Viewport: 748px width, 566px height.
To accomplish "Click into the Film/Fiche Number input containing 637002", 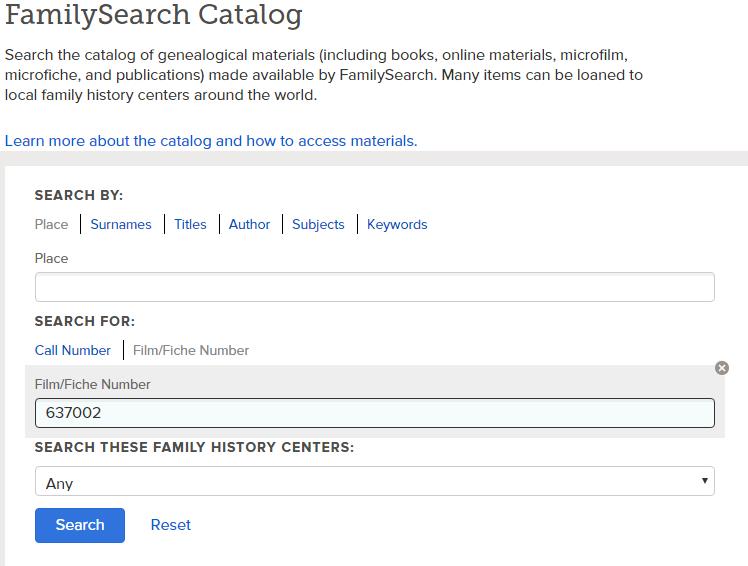I will (374, 413).
